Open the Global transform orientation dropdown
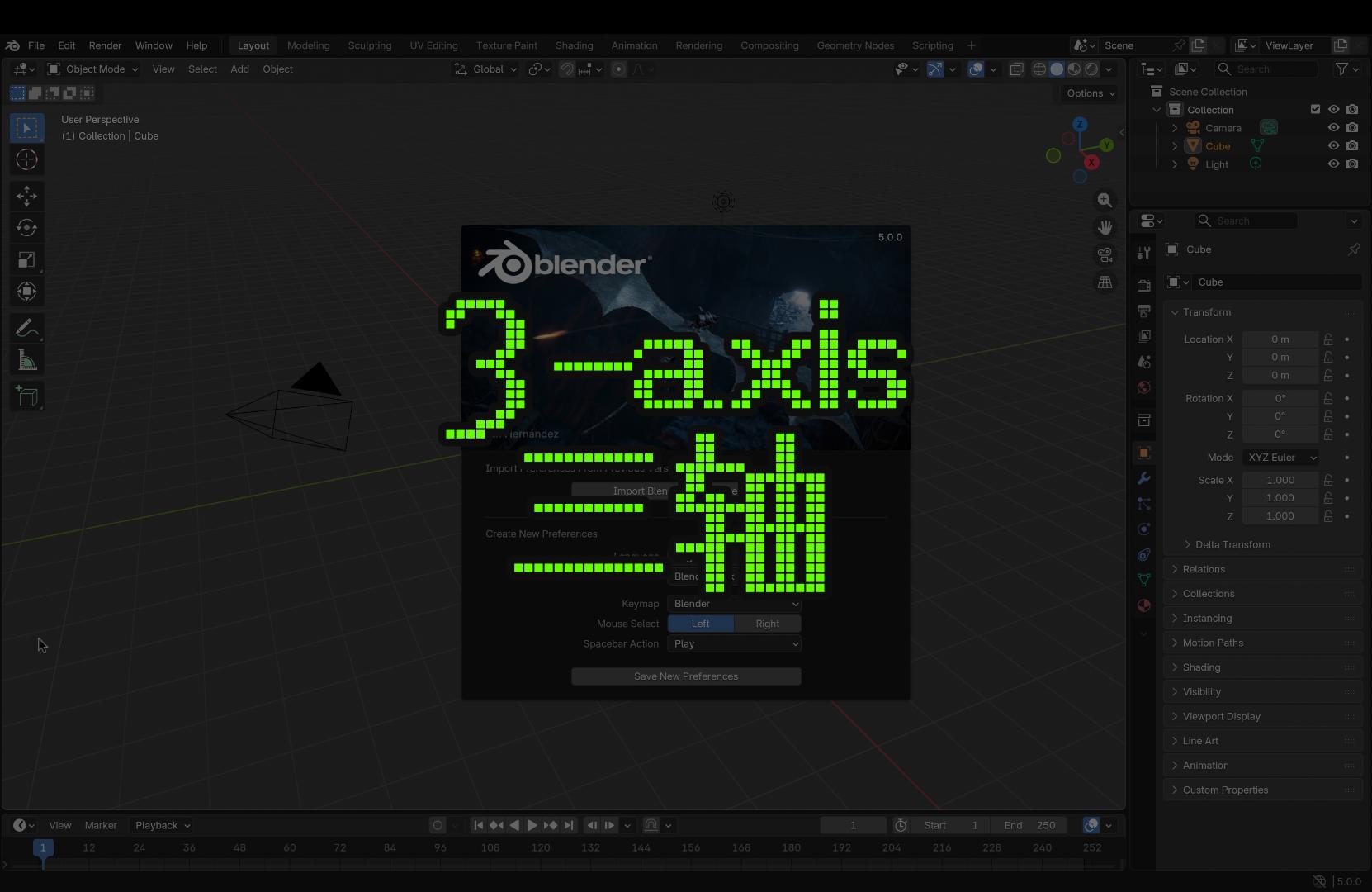Image resolution: width=1372 pixels, height=892 pixels. (x=486, y=69)
